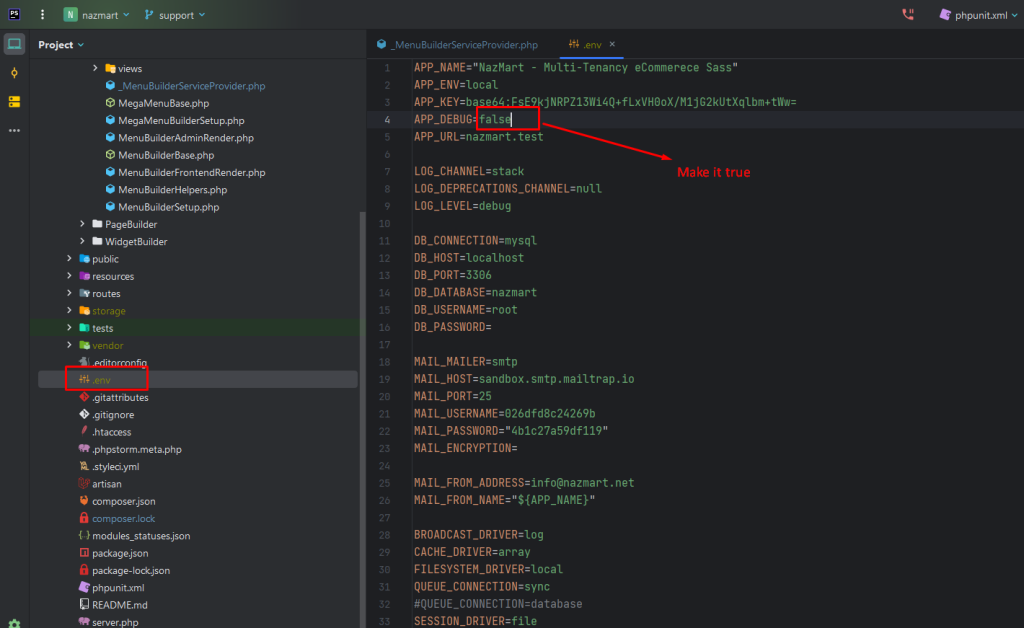Screen dimensions: 1024x628
Task: Switch to the .env editor tab
Action: pos(585,44)
